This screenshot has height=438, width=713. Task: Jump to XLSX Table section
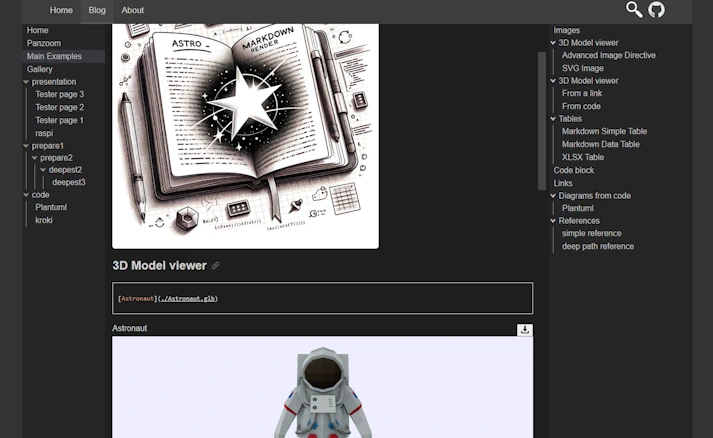(x=582, y=157)
